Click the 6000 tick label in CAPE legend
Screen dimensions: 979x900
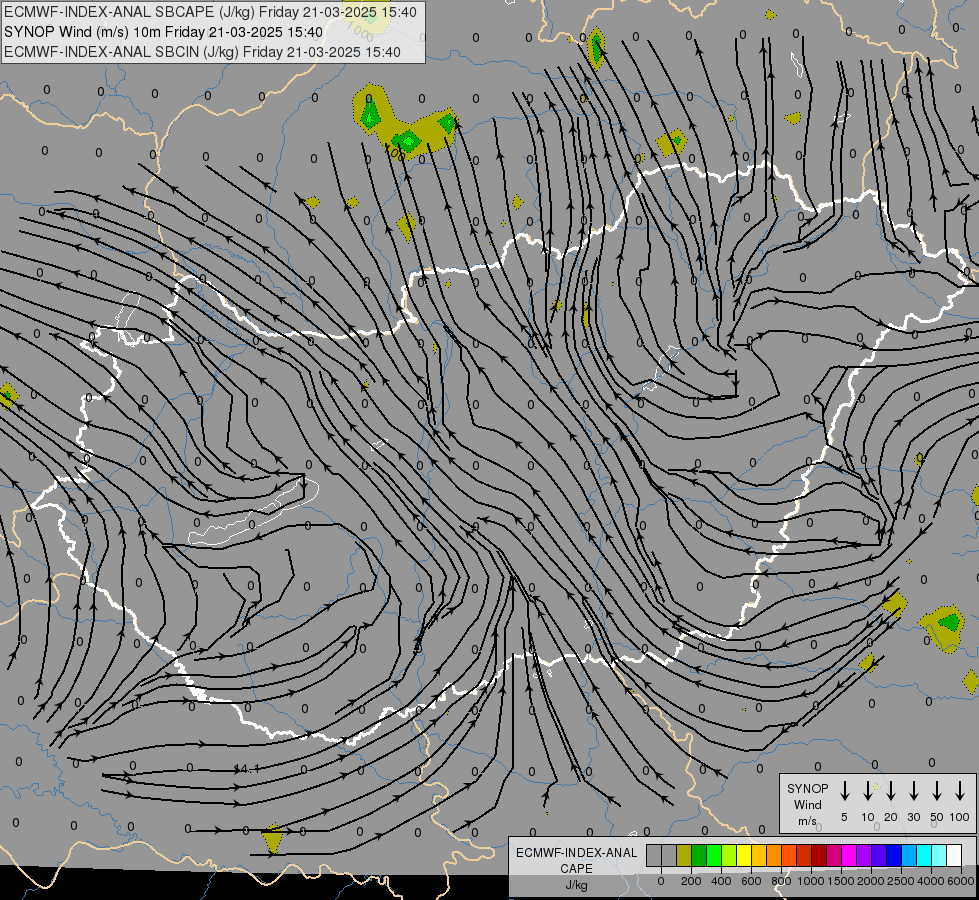961,881
